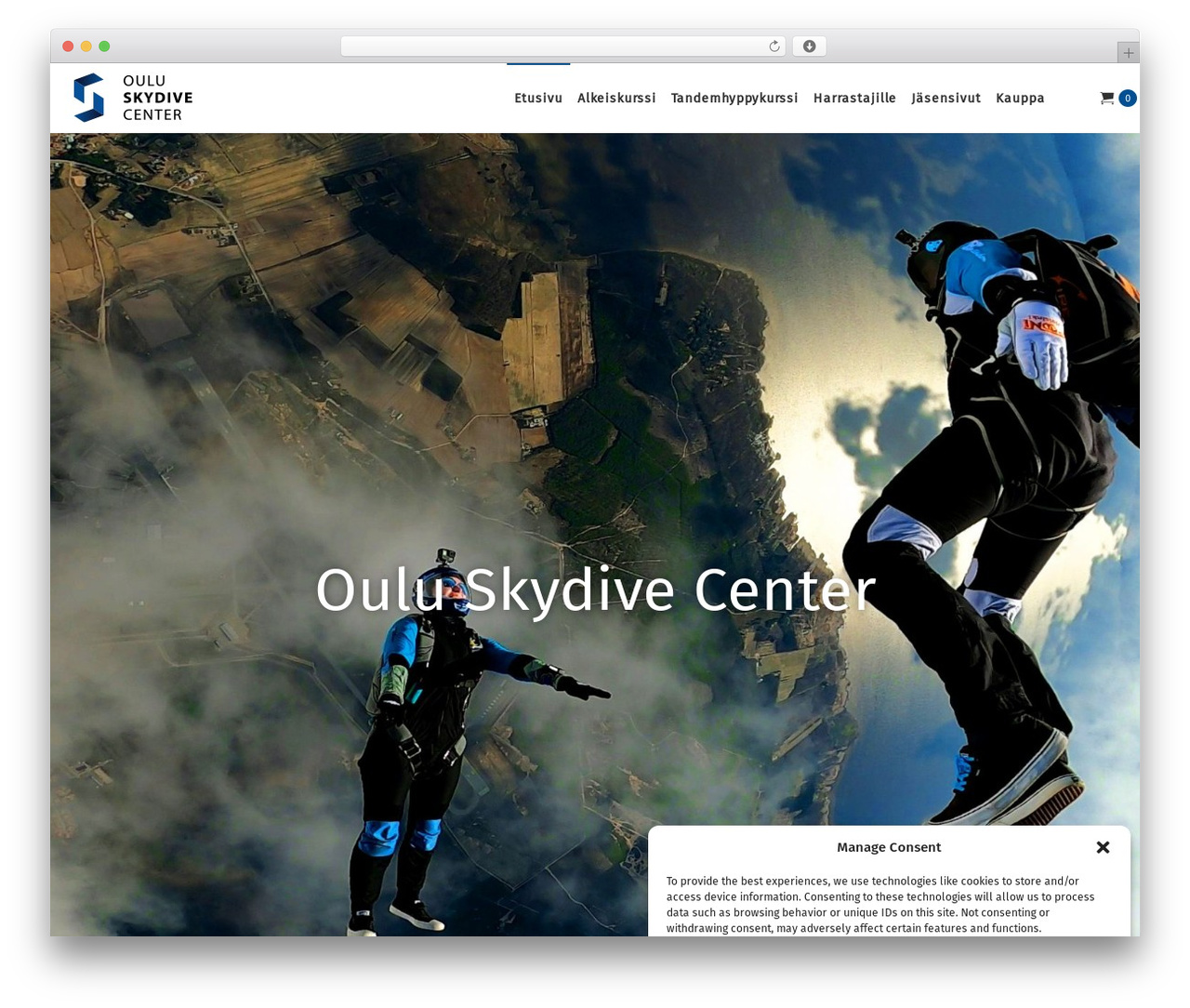Open the browser downloads button
The image size is (1190, 1008).
[x=809, y=46]
